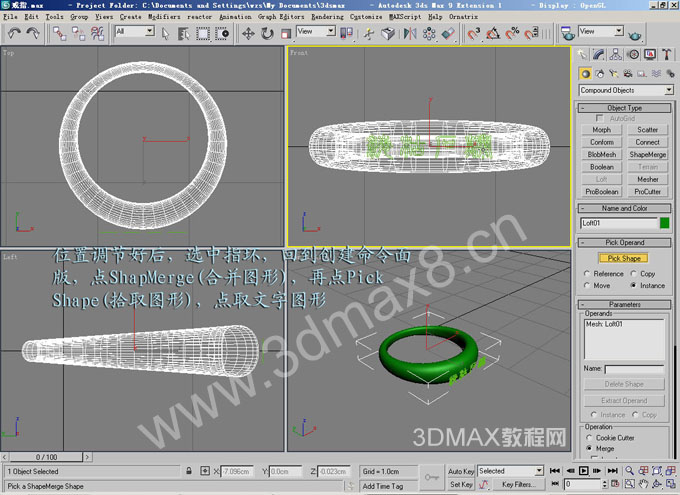Click the Mirror tool icon
Viewport: 680px width, 495px height.
(410, 33)
